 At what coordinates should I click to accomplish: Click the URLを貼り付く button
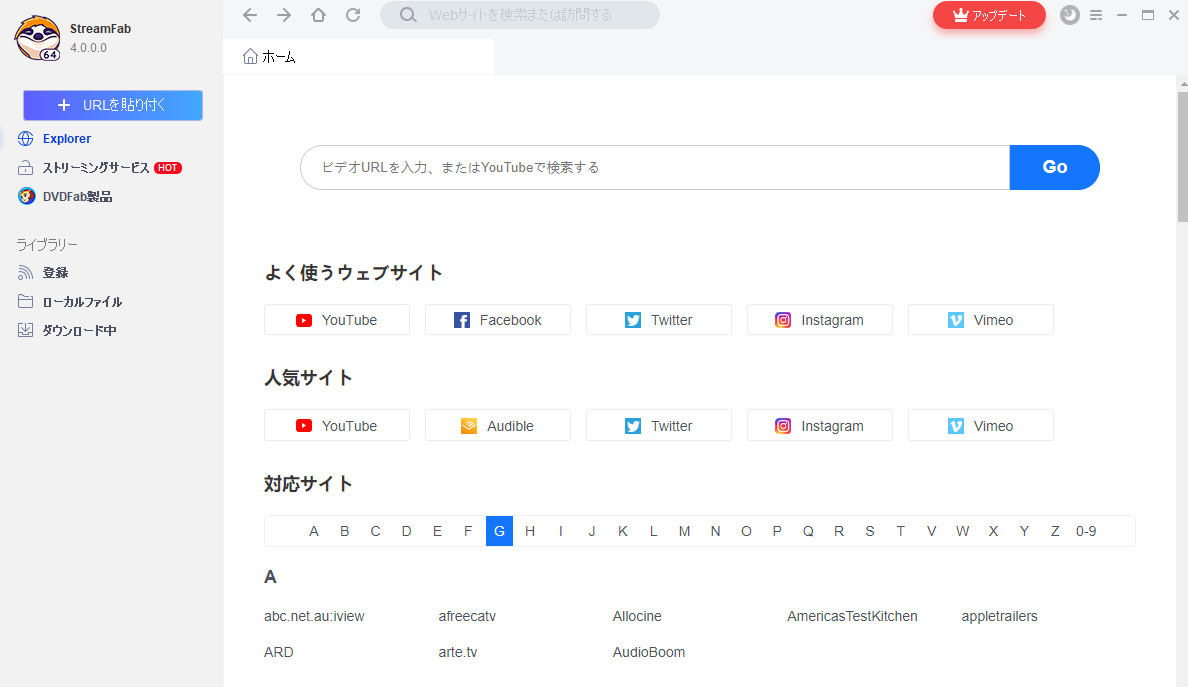(x=113, y=105)
